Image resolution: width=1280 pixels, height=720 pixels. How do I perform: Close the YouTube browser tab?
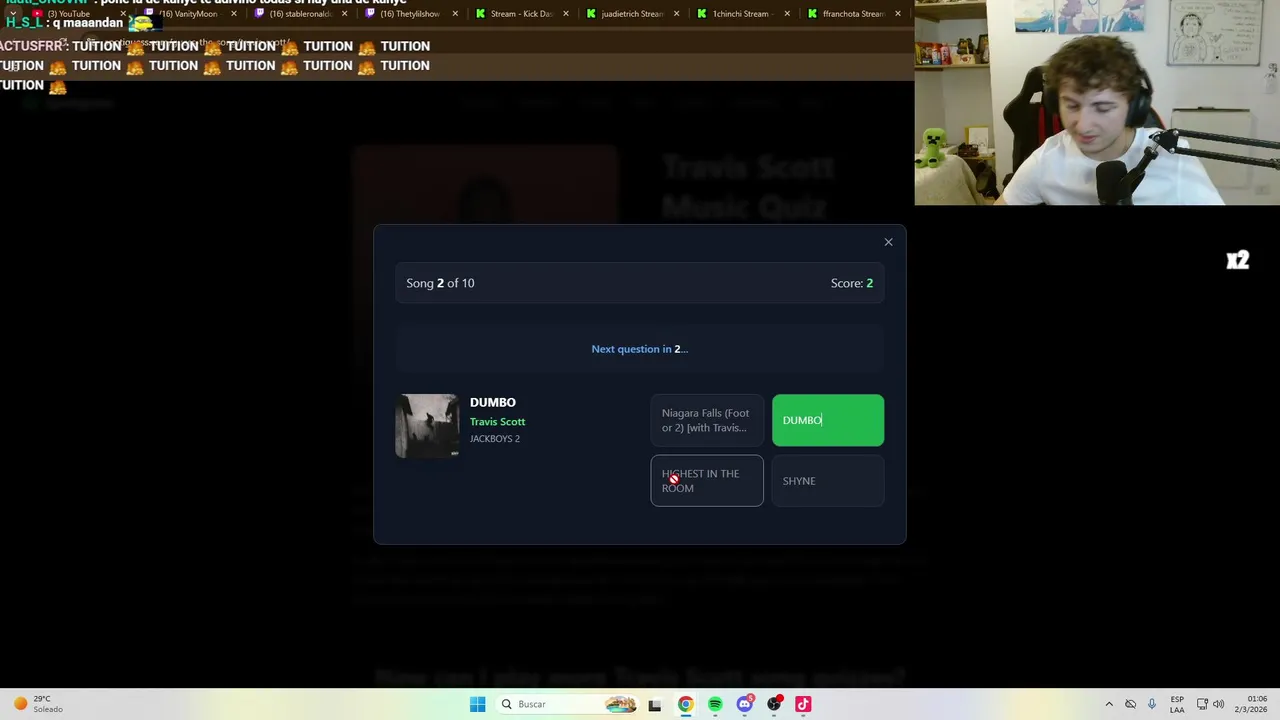coord(123,14)
